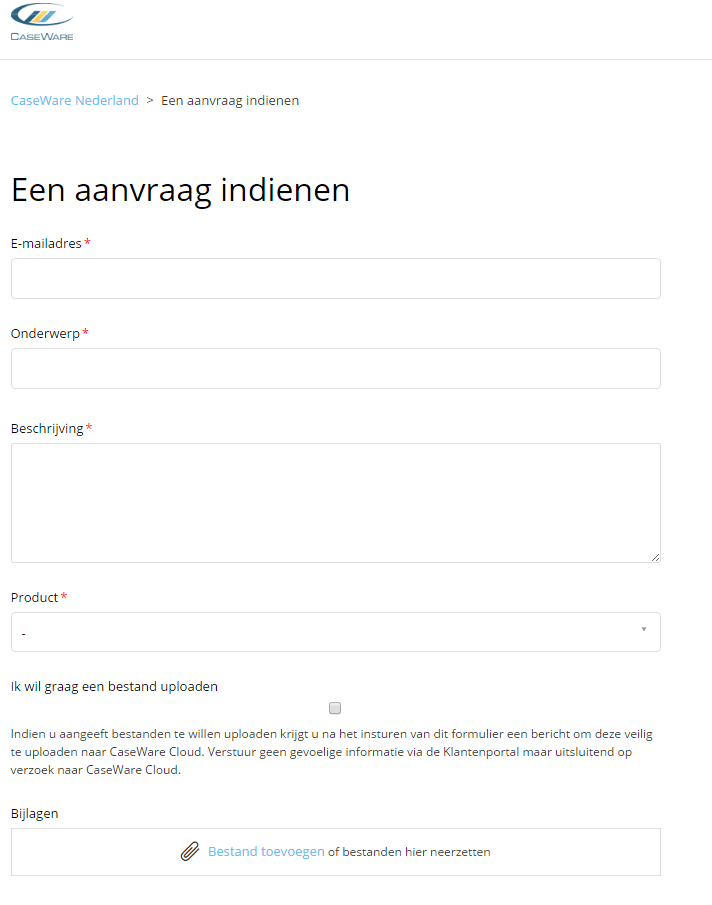Click the Onderwerp field label

point(45,334)
